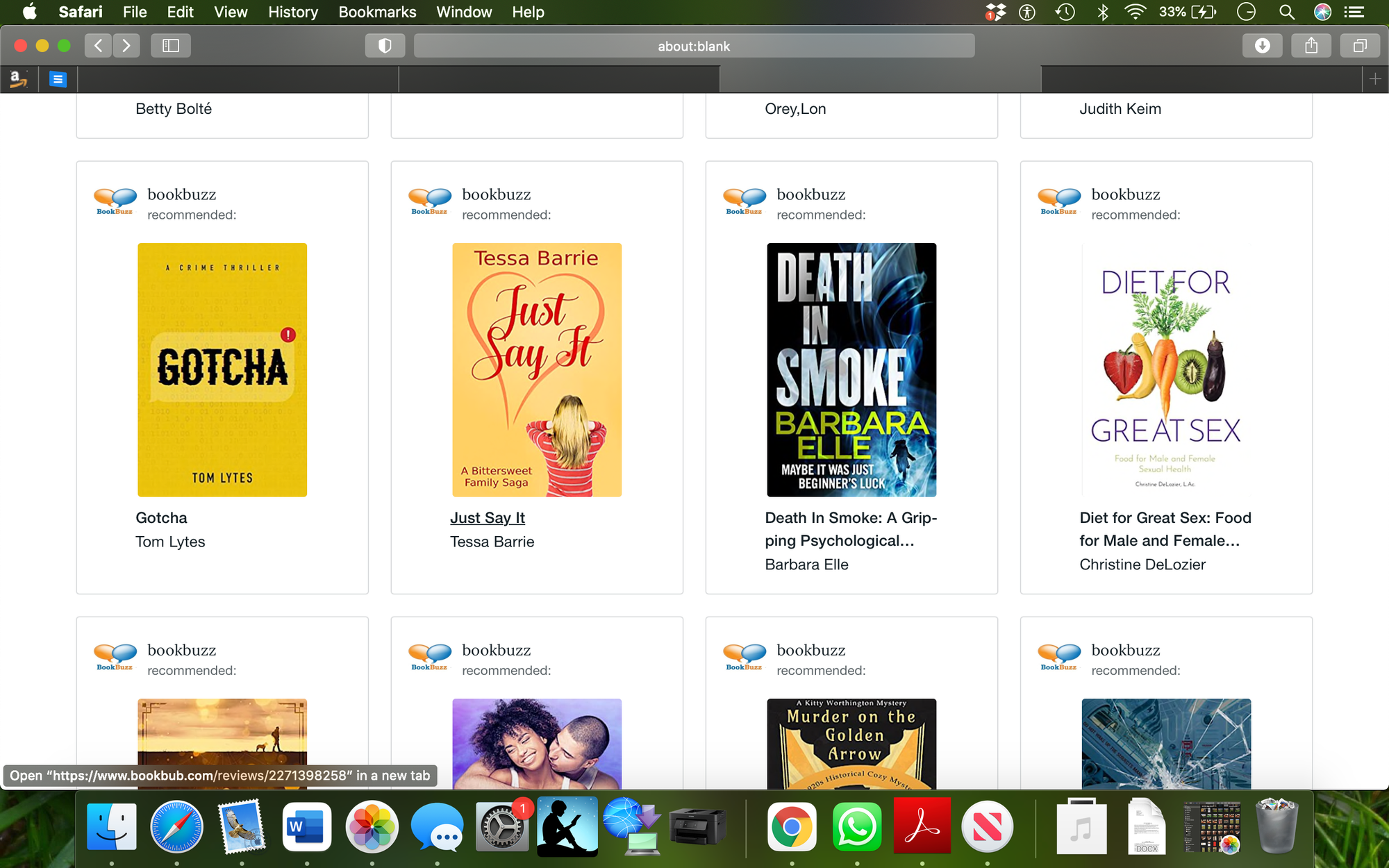Open the Apple menu

(29, 12)
